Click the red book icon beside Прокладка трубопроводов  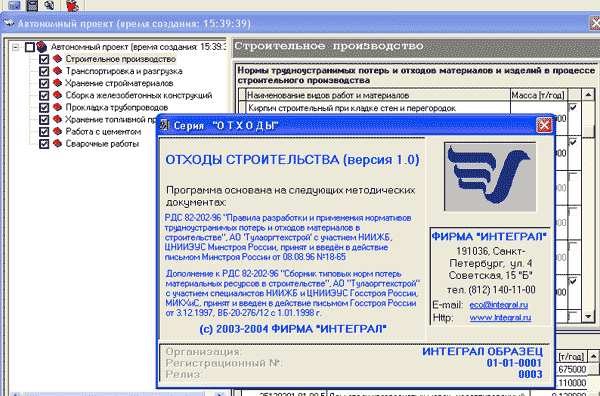pyautogui.click(x=57, y=107)
